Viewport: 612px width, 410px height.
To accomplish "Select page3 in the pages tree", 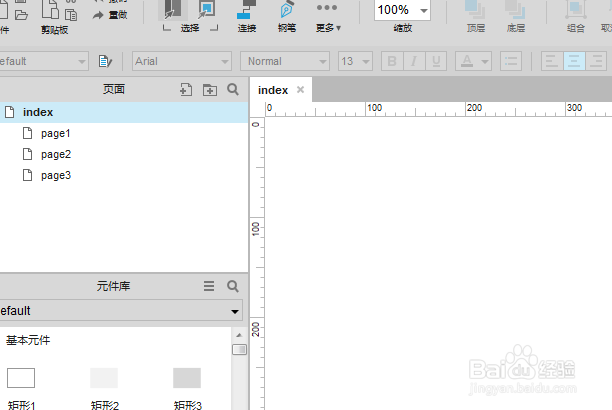I will (55, 176).
